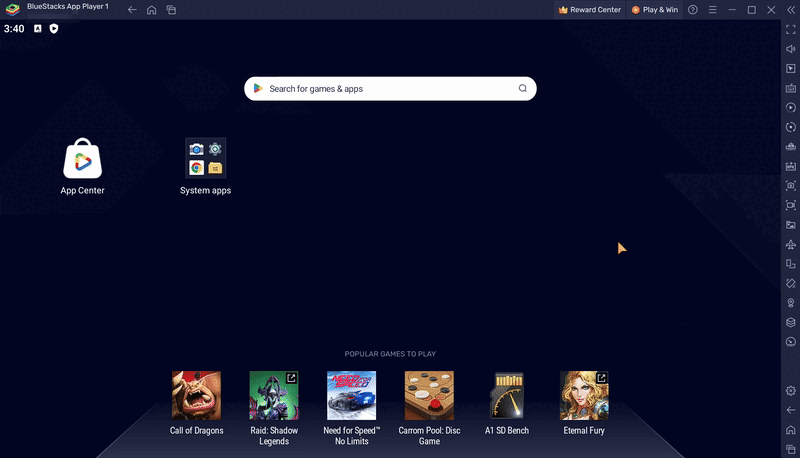Toggle fullscreen from side toolbar
Screen dimensions: 800x458
(x=791, y=30)
